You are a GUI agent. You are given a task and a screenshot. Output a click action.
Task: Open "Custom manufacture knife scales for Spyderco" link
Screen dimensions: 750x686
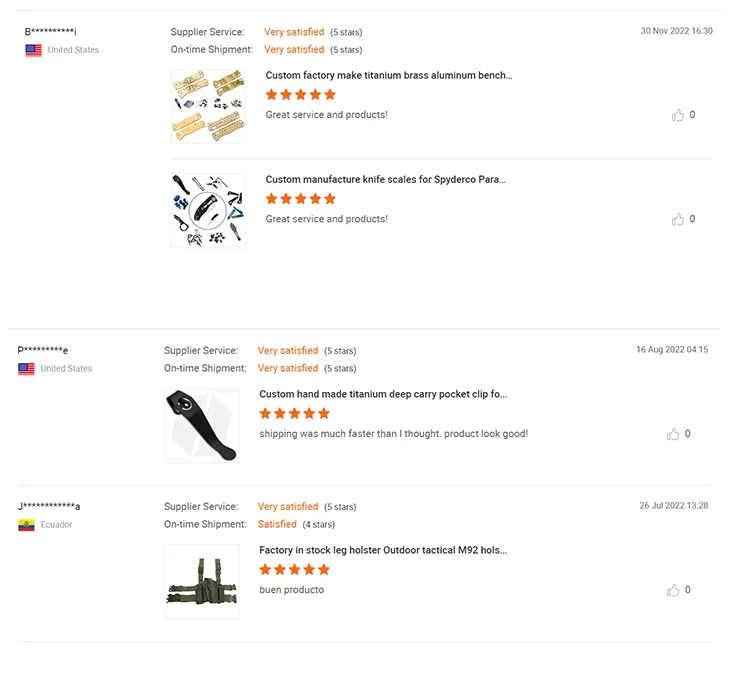coord(386,180)
